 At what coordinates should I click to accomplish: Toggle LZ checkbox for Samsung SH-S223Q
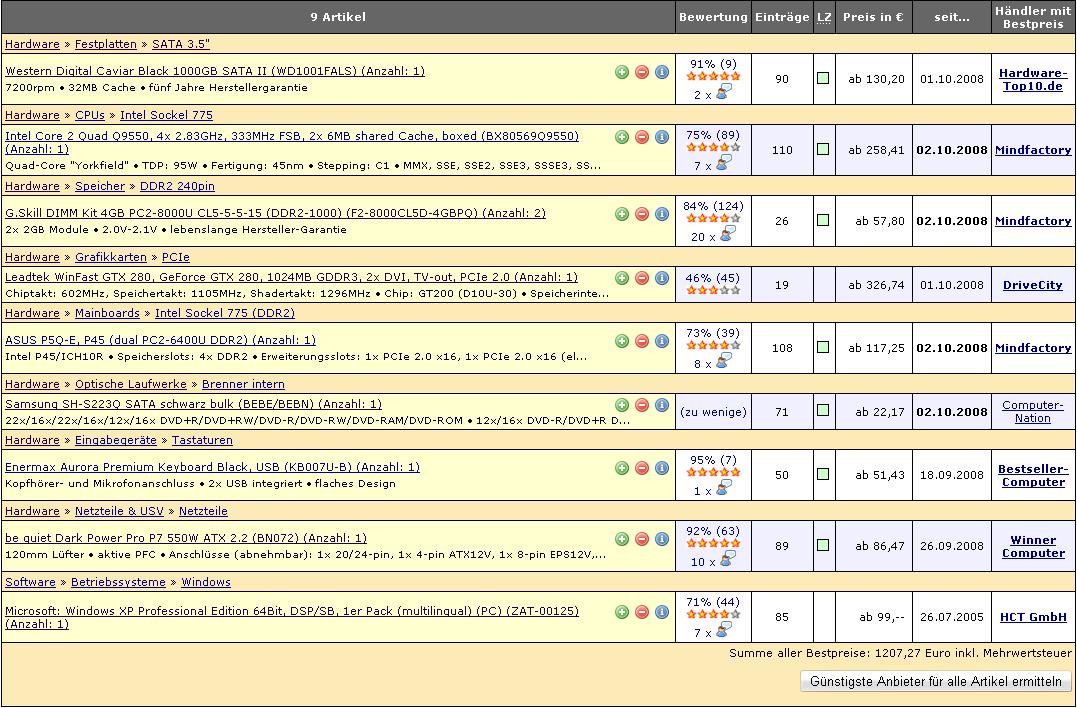[x=823, y=410]
